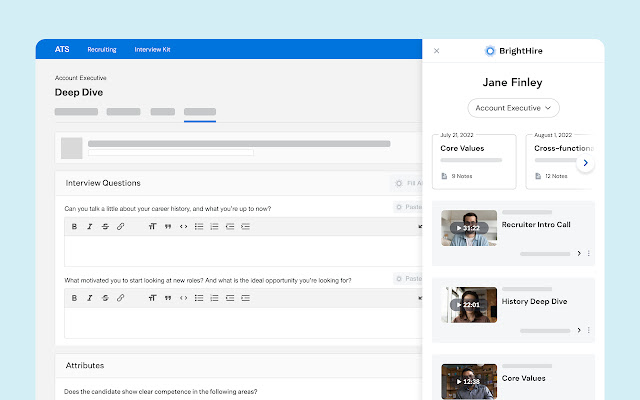Add bulleted list in first question's editor
Image resolution: width=640 pixels, height=400 pixels.
pos(199,227)
